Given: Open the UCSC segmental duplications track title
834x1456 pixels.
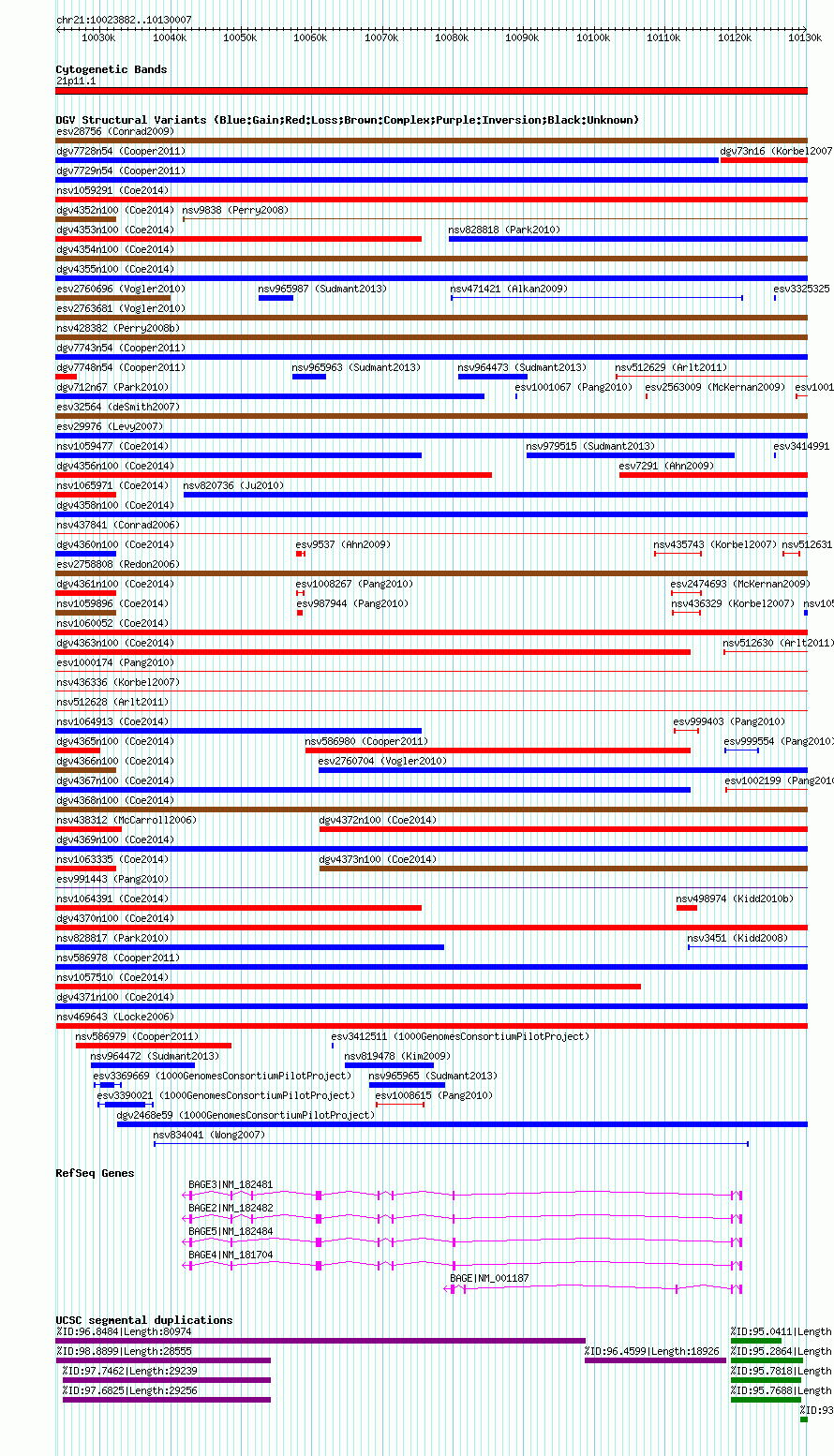Looking at the screenshot, I should [x=144, y=1320].
